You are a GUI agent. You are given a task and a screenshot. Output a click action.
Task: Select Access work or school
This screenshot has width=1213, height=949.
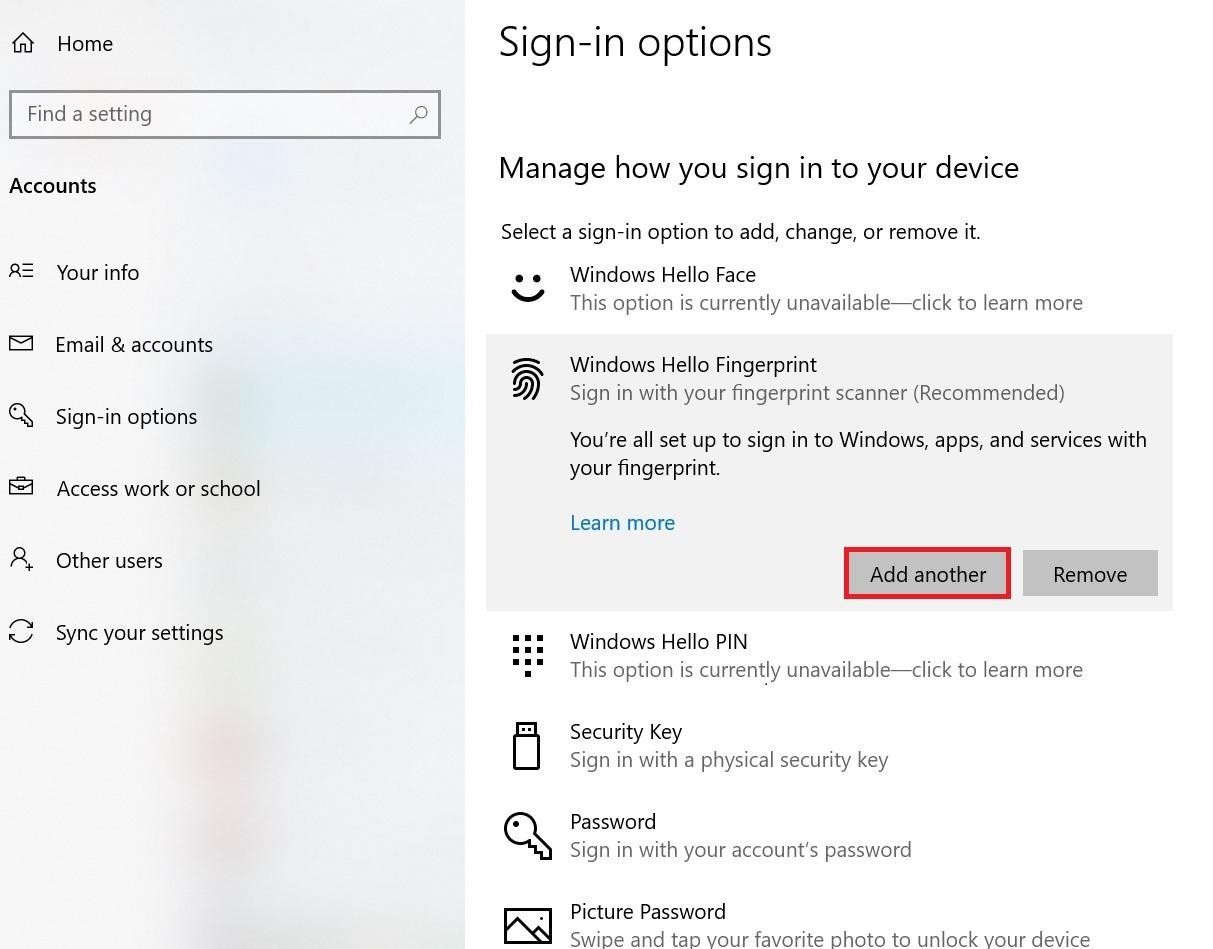pyautogui.click(x=158, y=488)
